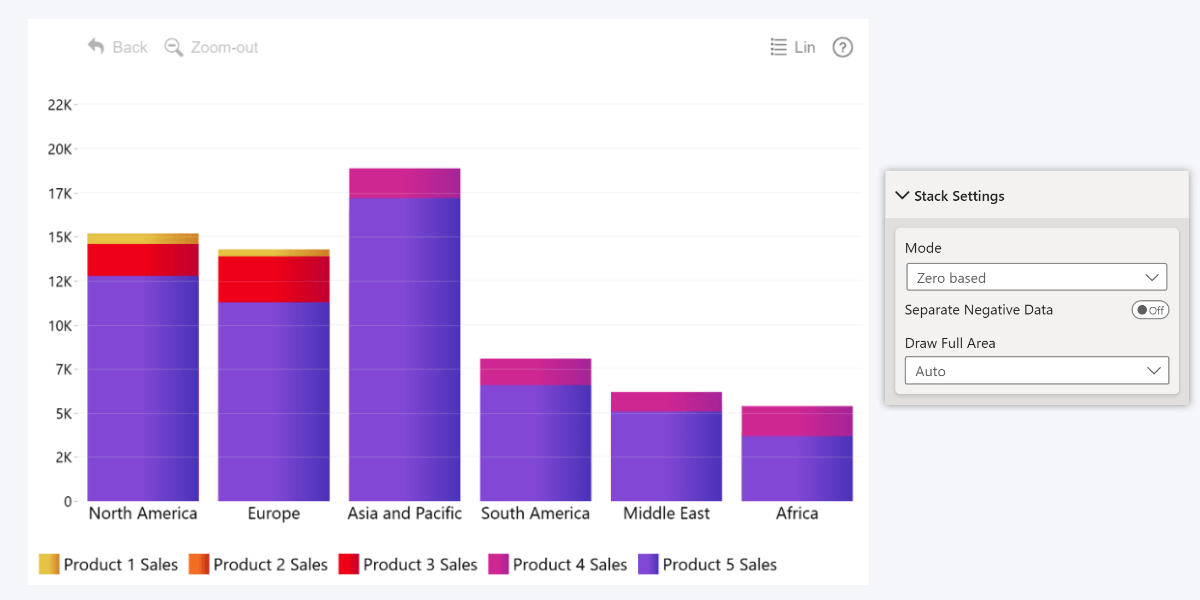The height and width of the screenshot is (600, 1200).
Task: Collapse the Stack Settings section
Action: (903, 196)
